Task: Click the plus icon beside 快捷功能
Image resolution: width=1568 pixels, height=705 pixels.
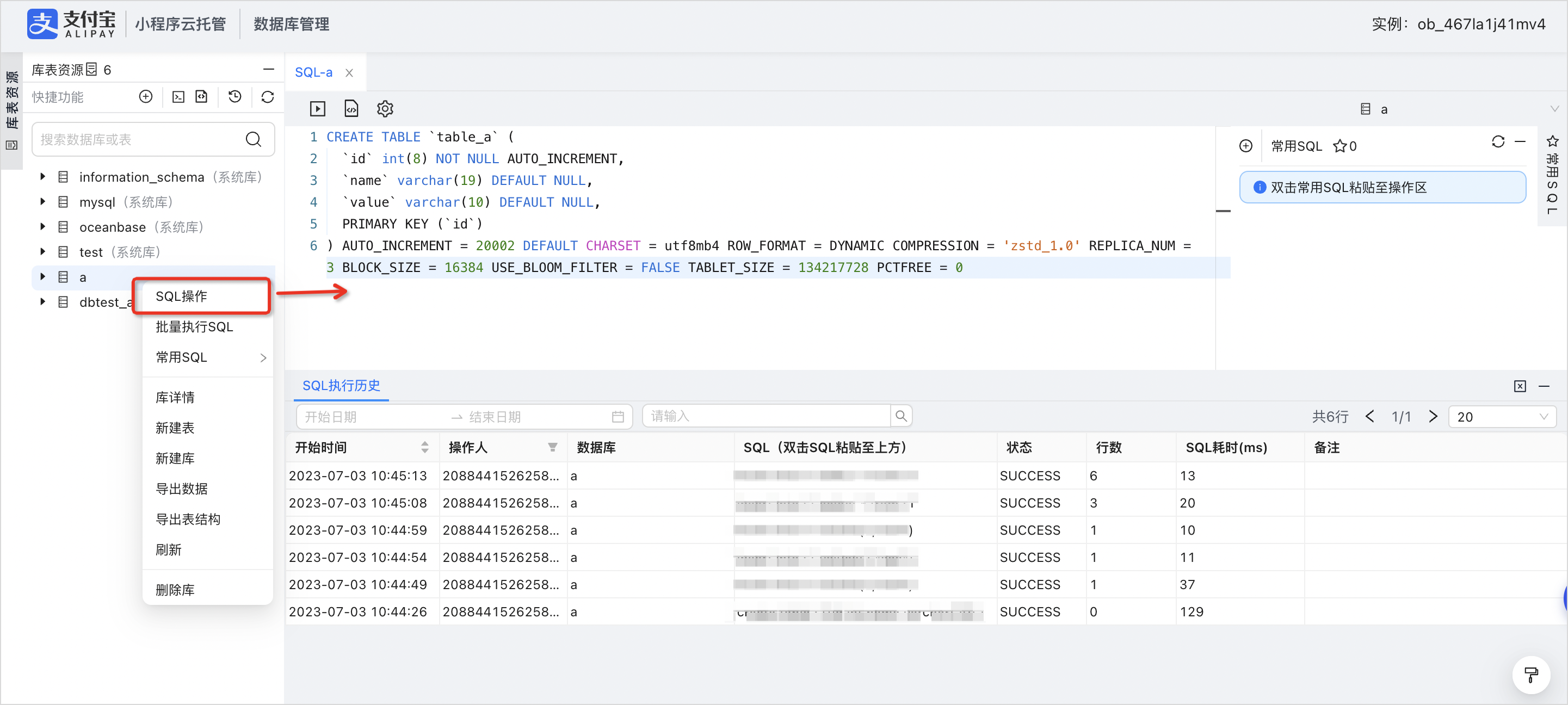Action: tap(145, 97)
